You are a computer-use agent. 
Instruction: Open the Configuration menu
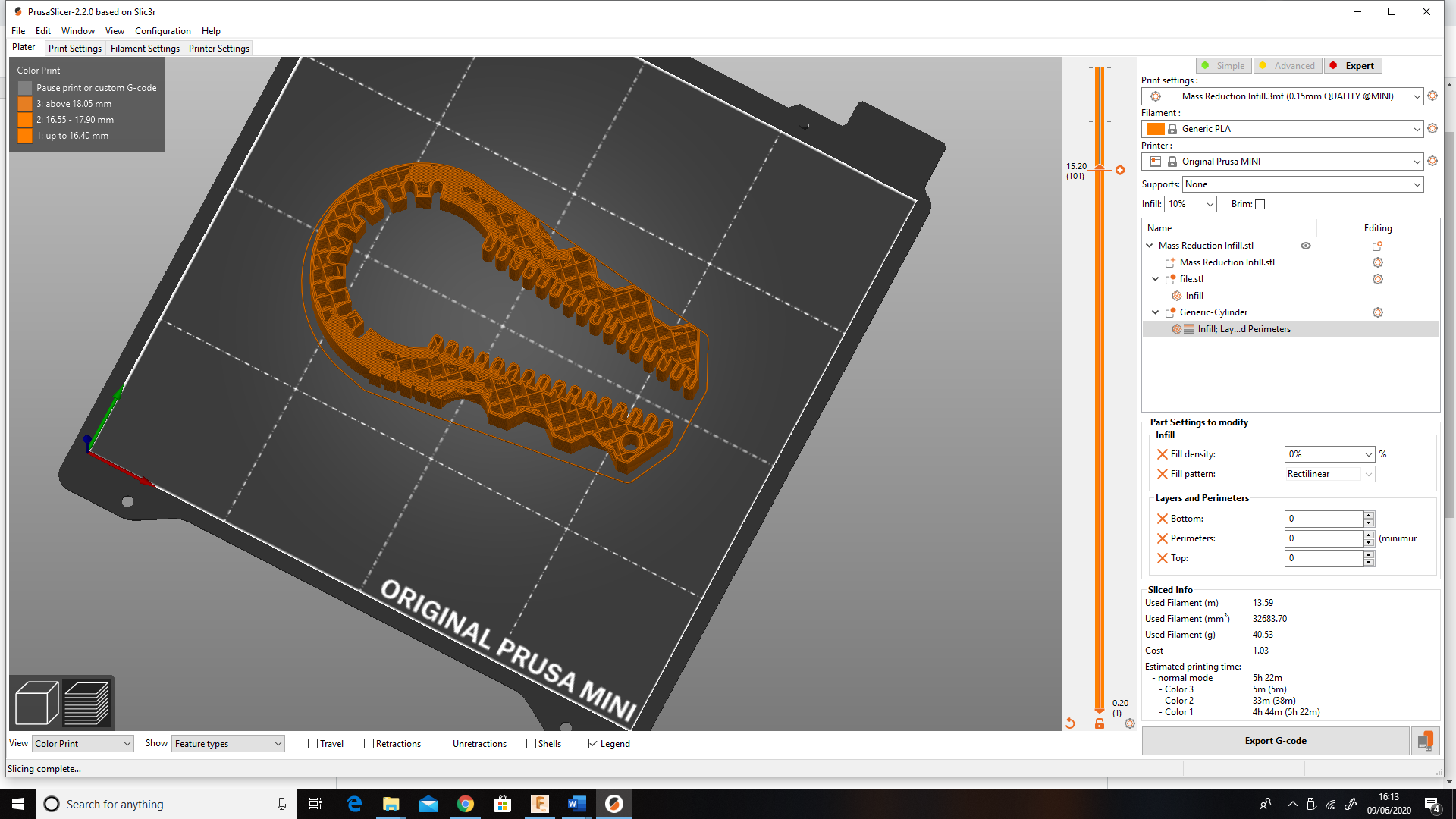point(163,31)
